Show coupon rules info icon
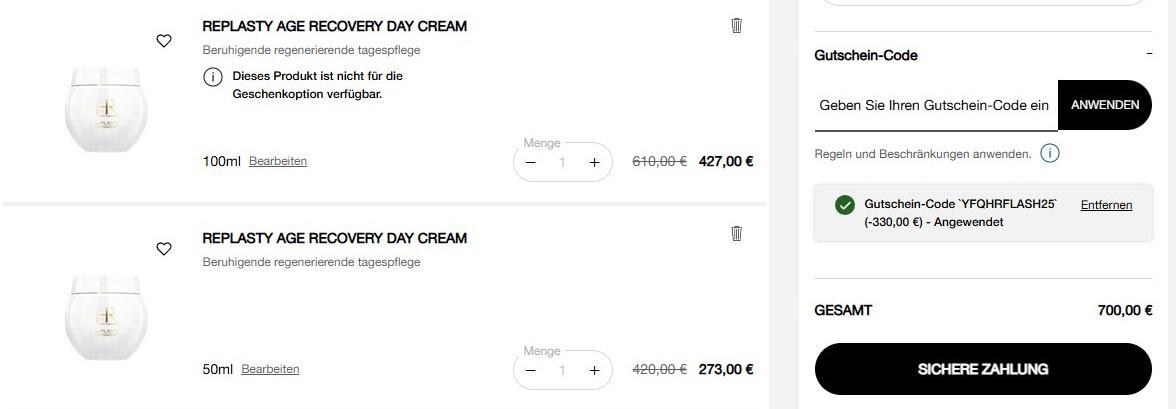 pyautogui.click(x=1049, y=154)
